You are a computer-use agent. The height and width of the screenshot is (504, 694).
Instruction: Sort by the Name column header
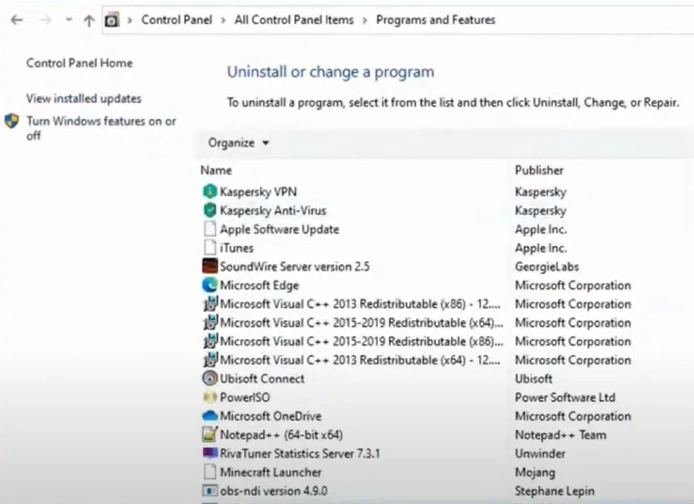click(216, 170)
